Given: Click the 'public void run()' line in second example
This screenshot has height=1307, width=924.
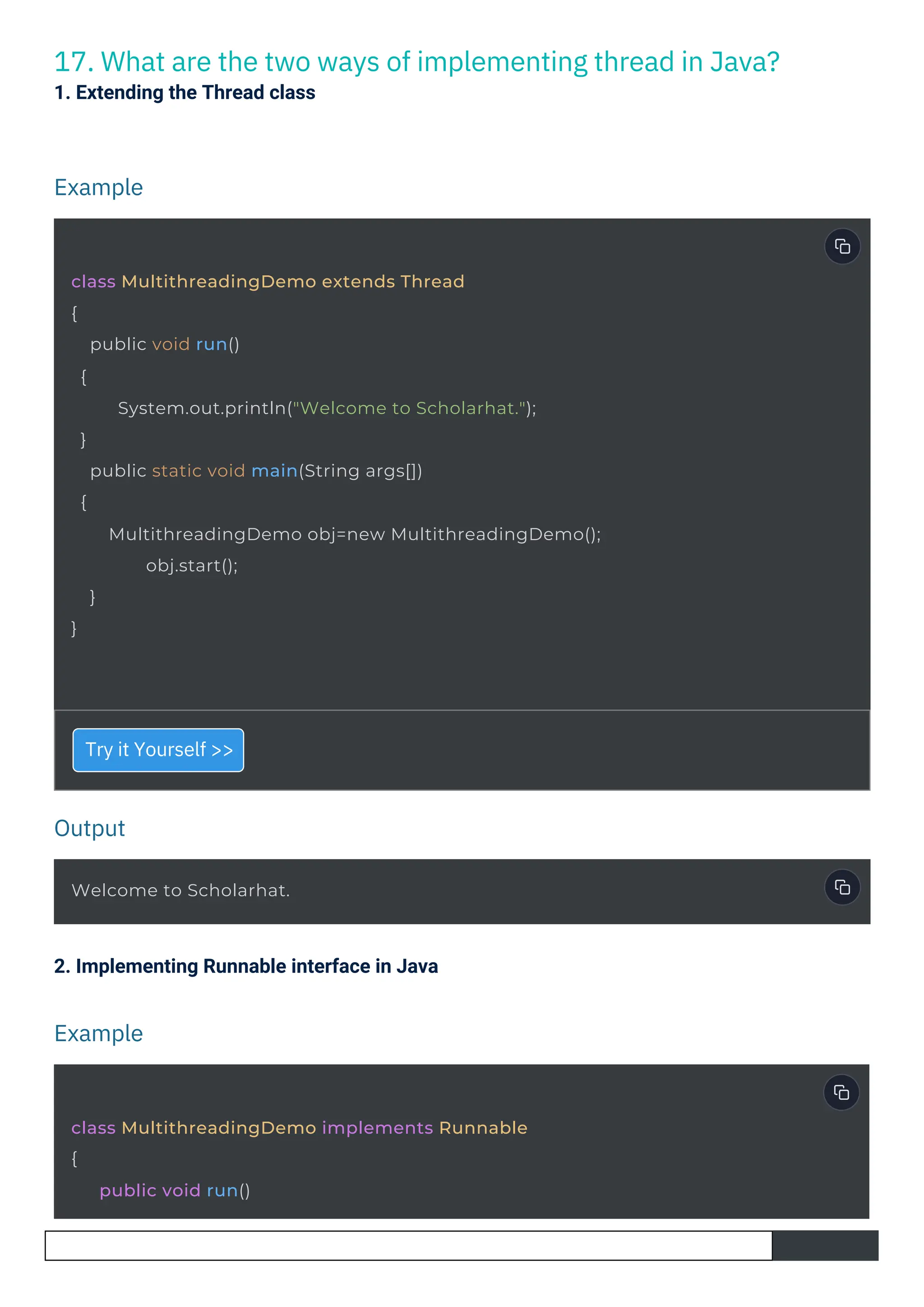Looking at the screenshot, I should click(174, 1190).
